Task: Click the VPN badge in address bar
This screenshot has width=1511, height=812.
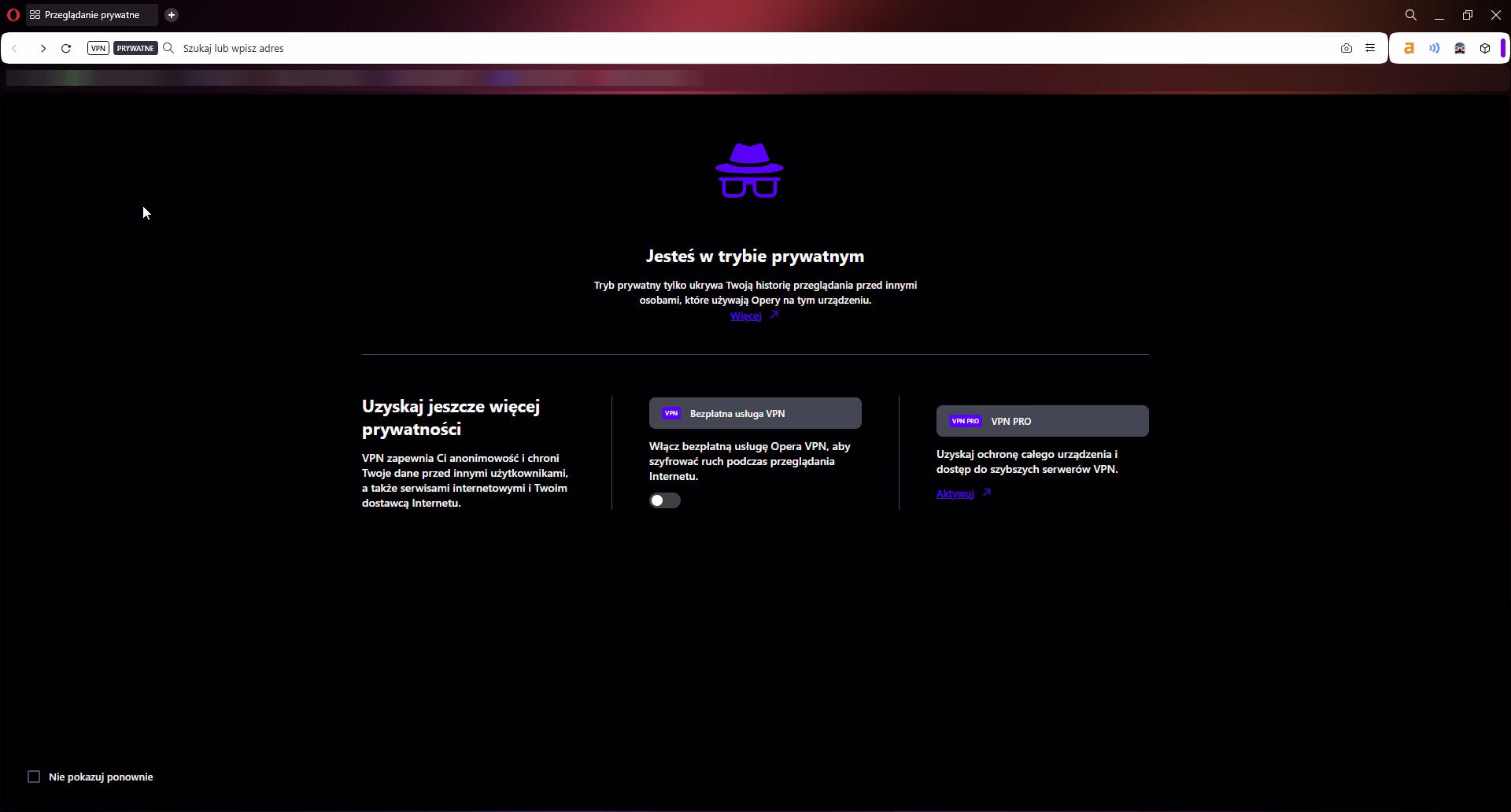Action: (98, 48)
